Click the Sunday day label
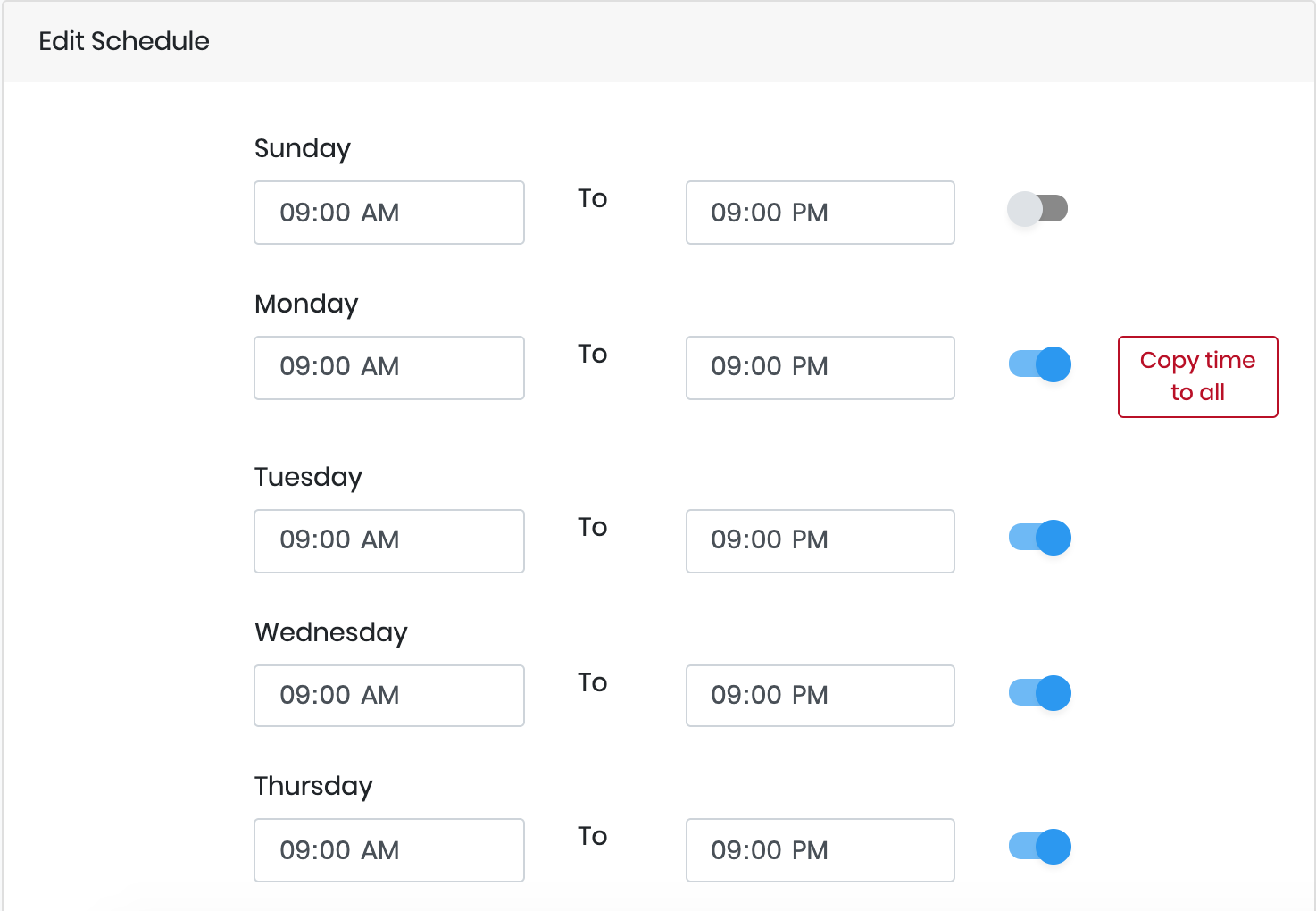Image resolution: width=1316 pixels, height=911 pixels. (303, 148)
